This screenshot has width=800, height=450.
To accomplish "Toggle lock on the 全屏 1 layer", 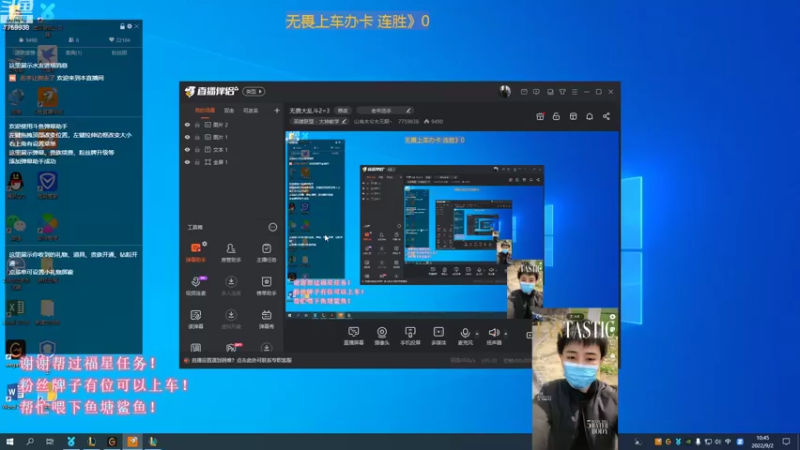I will click(x=197, y=162).
